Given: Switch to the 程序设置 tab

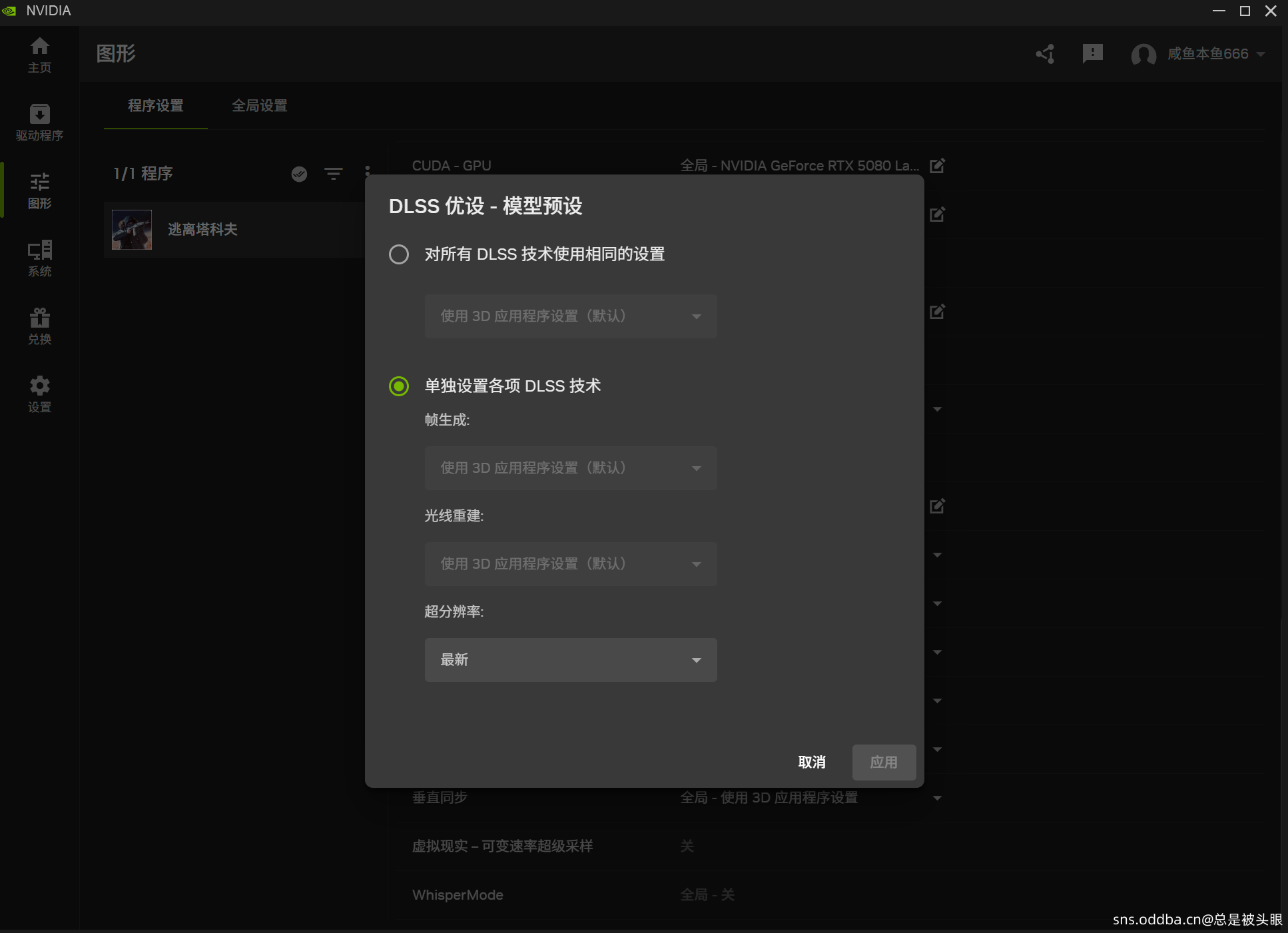Looking at the screenshot, I should (x=155, y=105).
